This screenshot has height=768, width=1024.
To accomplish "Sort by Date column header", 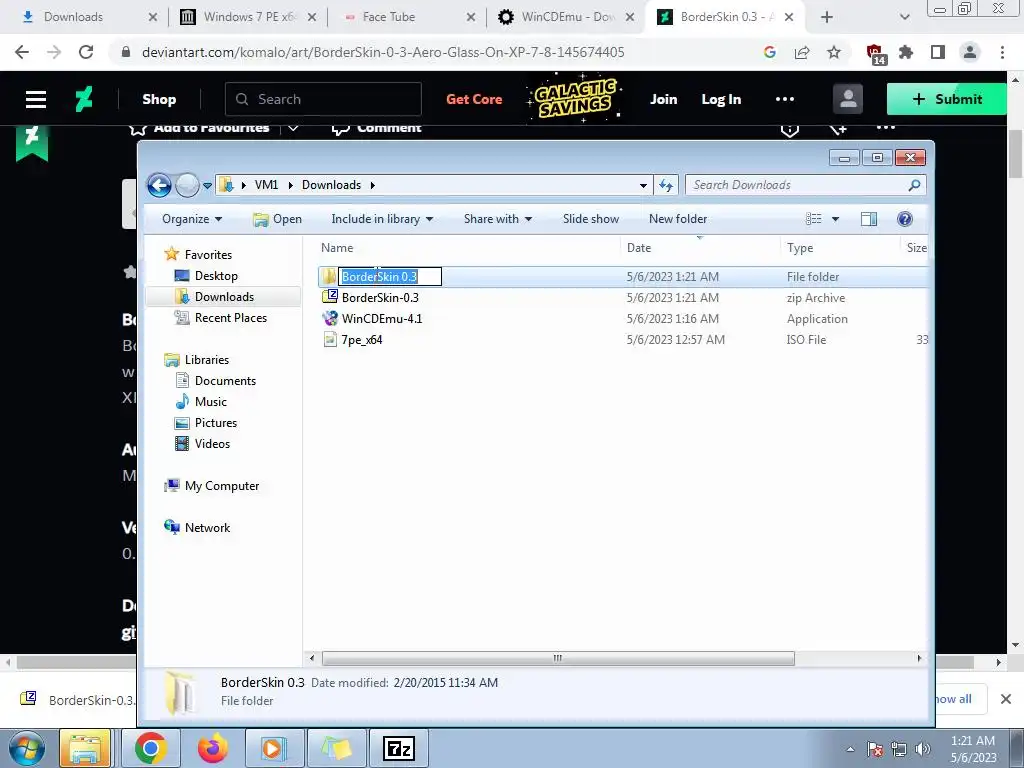I will click(639, 248).
